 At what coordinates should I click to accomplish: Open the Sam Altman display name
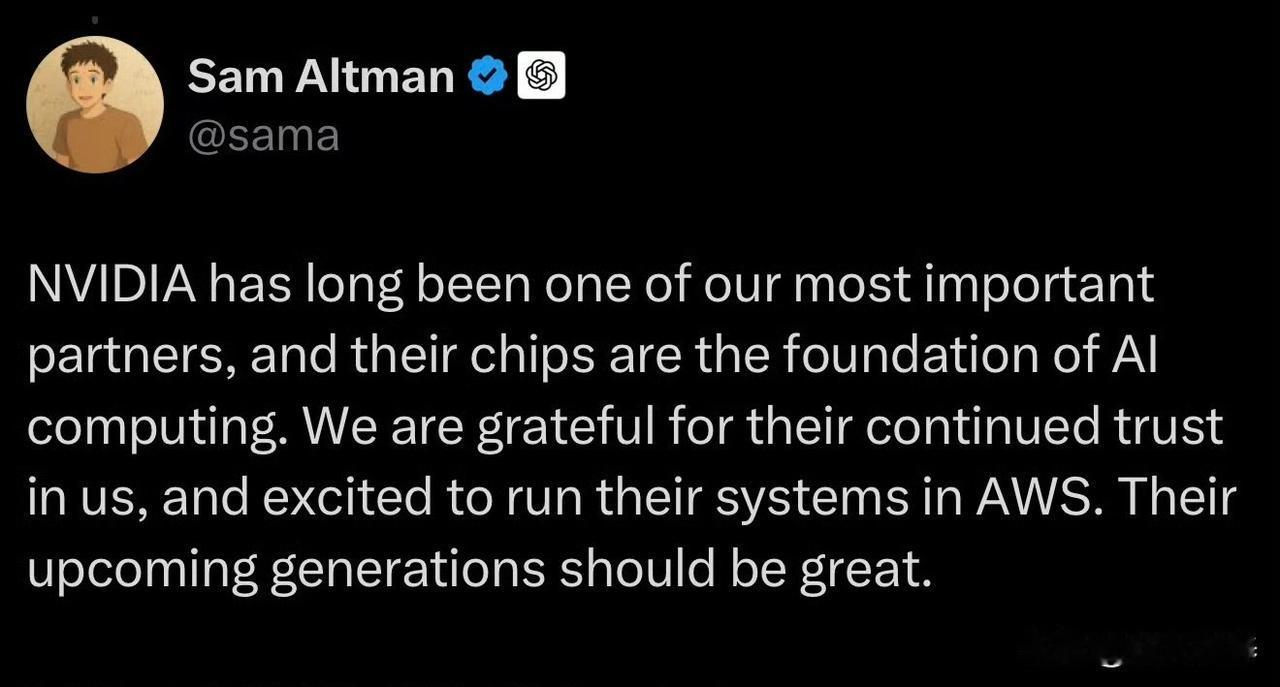(320, 76)
